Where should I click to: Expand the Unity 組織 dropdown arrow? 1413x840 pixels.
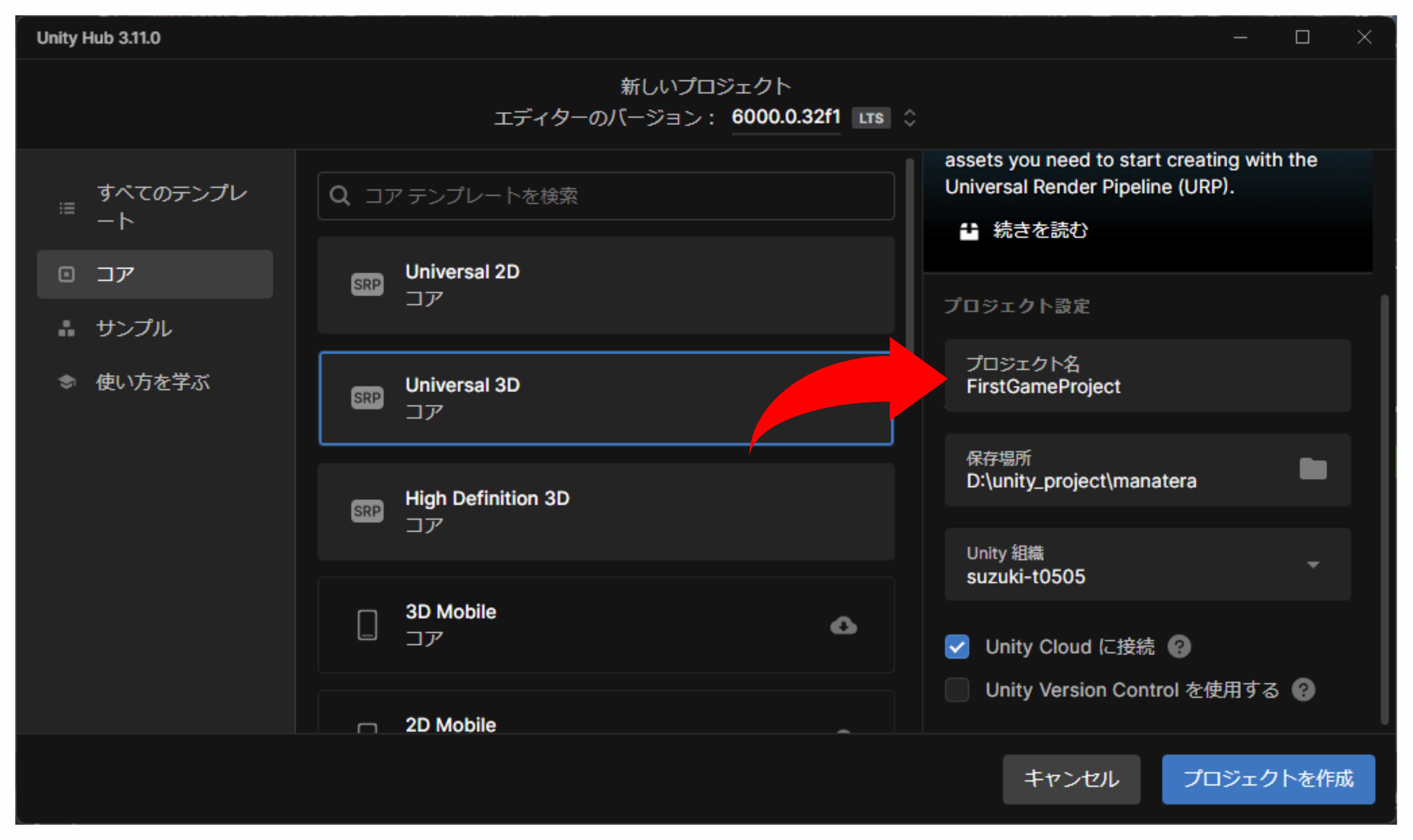pyautogui.click(x=1313, y=564)
